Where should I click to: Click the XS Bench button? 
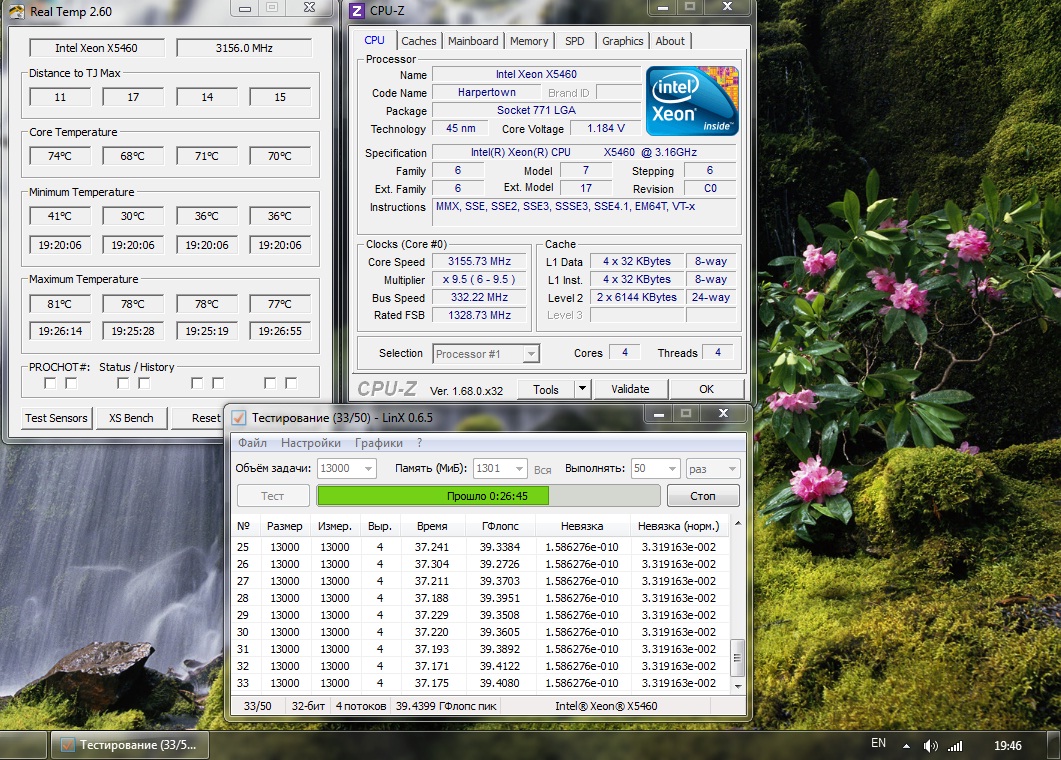(x=131, y=418)
